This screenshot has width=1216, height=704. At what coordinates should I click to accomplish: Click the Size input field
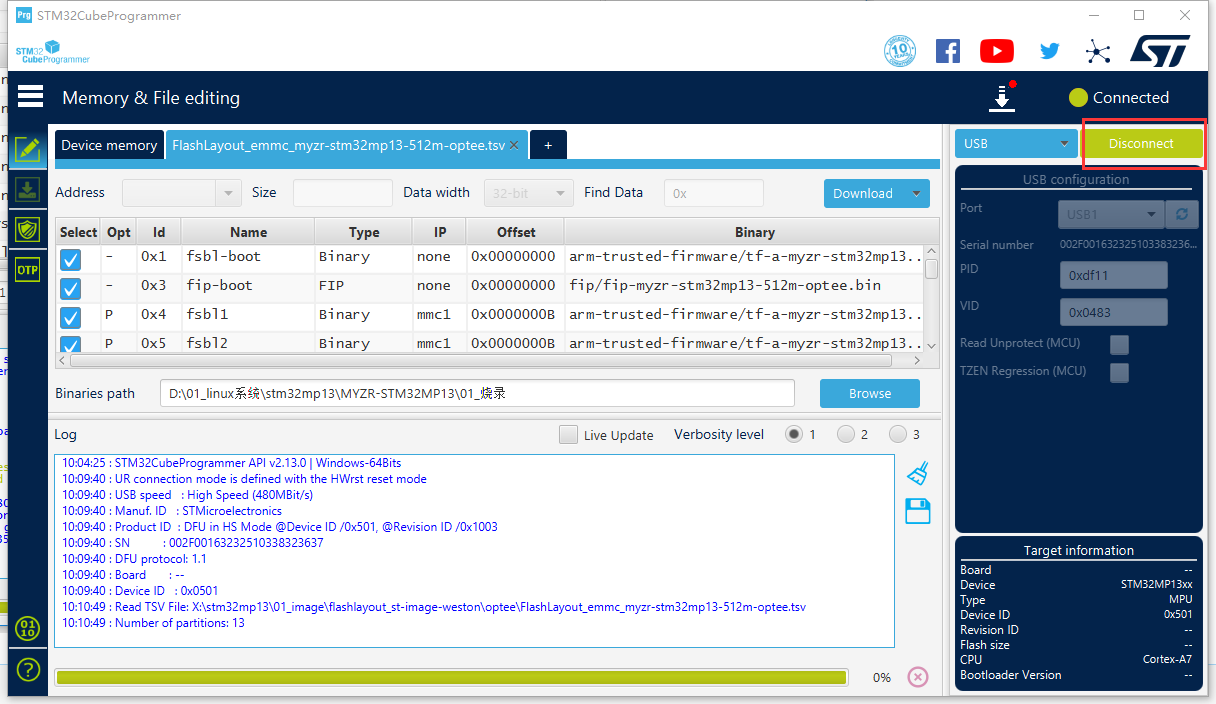click(x=342, y=193)
